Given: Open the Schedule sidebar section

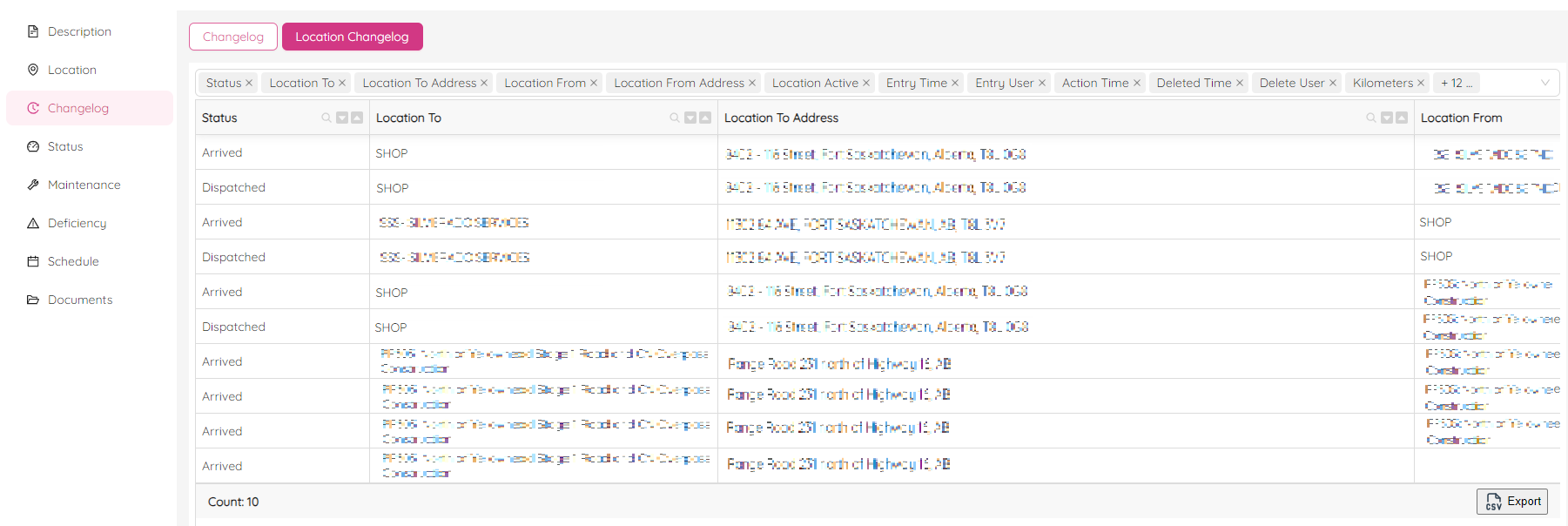Looking at the screenshot, I should (89, 261).
